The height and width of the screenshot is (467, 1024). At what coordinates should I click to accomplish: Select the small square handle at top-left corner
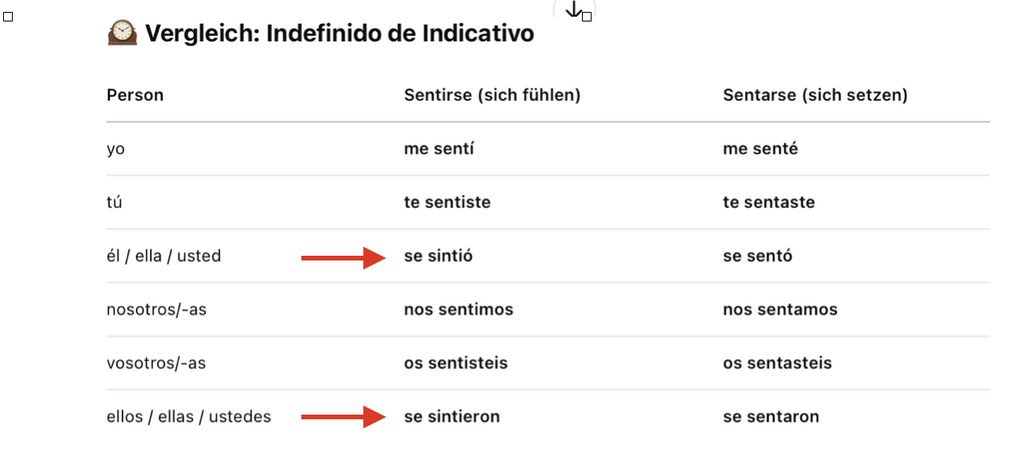coord(8,17)
